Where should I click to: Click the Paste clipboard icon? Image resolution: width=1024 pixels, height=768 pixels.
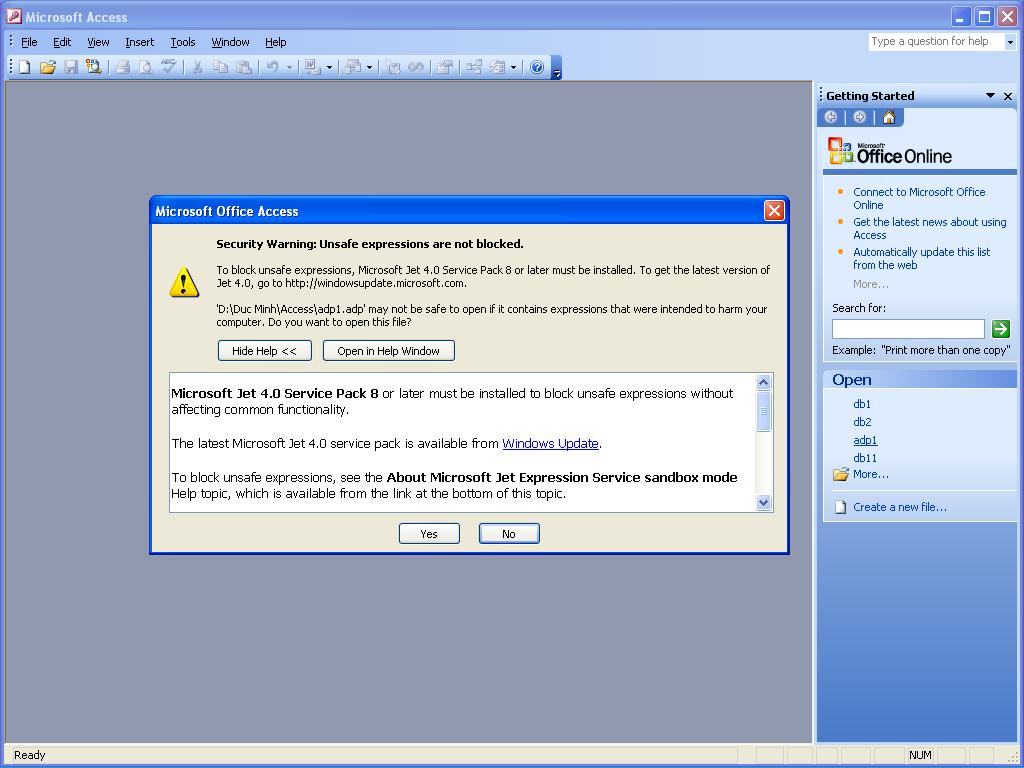point(244,67)
